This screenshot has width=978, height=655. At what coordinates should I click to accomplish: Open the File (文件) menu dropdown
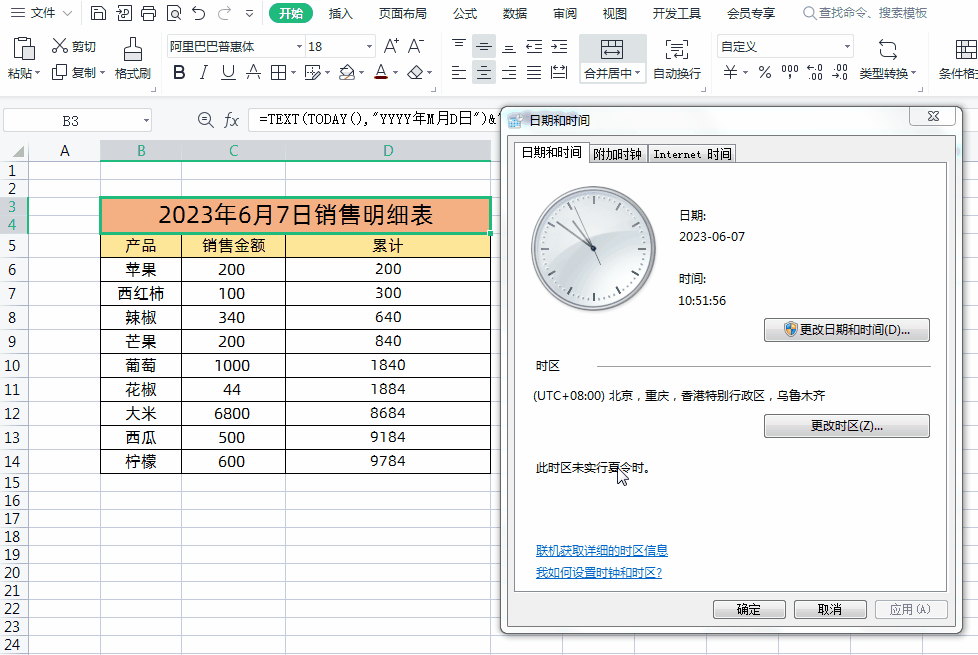42,13
